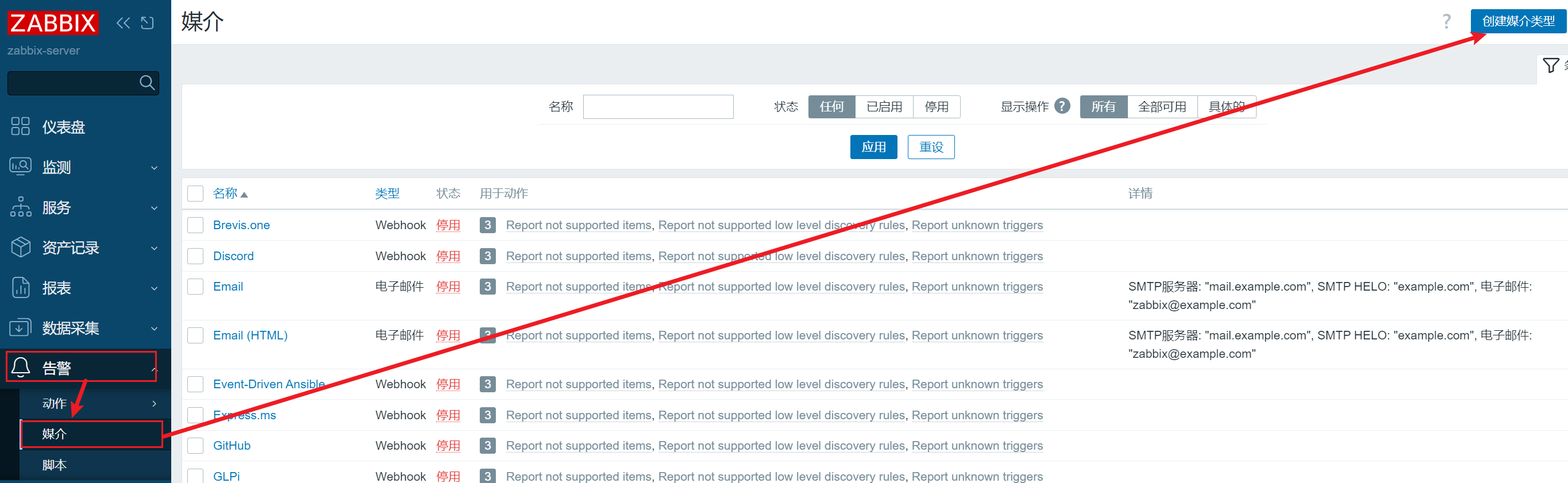Click the zabbix-server name text
The width and height of the screenshot is (1568, 483).
click(43, 51)
